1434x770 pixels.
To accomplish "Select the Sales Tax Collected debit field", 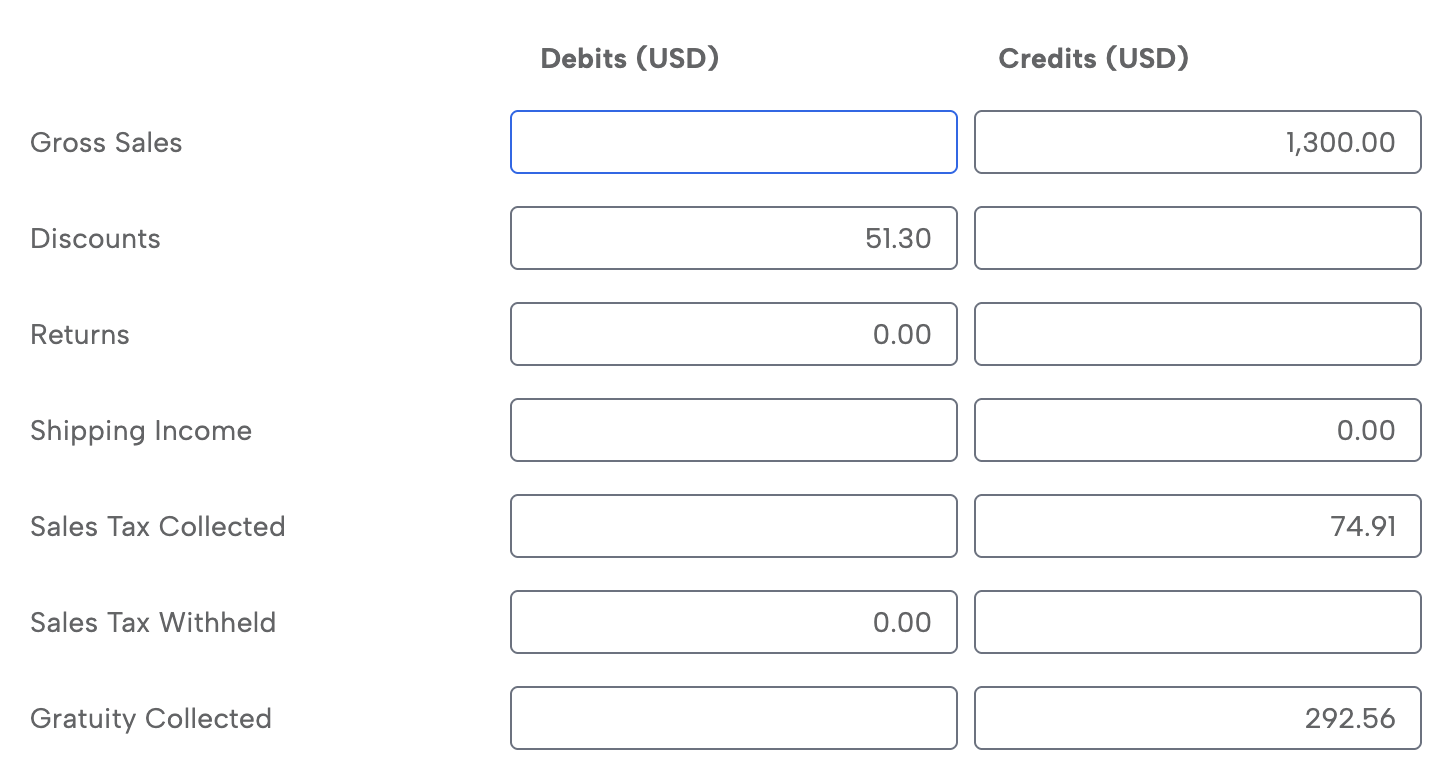I will tap(733, 526).
